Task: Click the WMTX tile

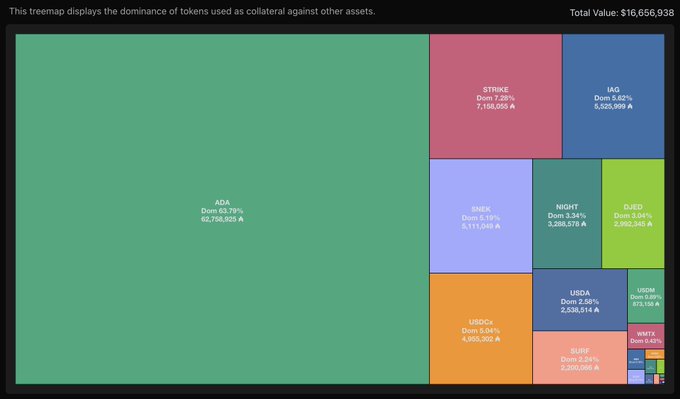Action: 646,336
